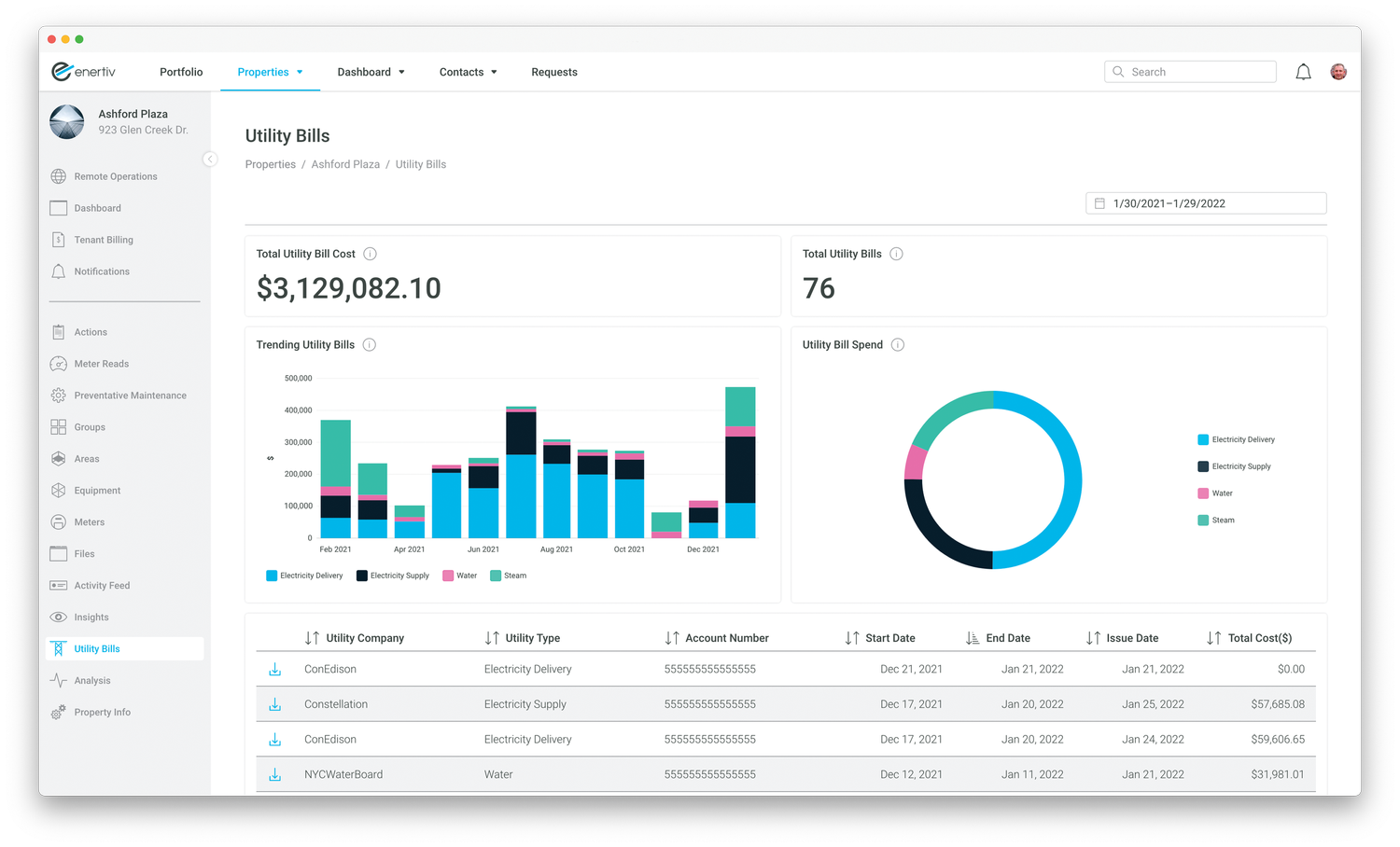This screenshot has width=1400, height=847.
Task: Click the Ashford Plaza breadcrumb link
Action: [345, 164]
